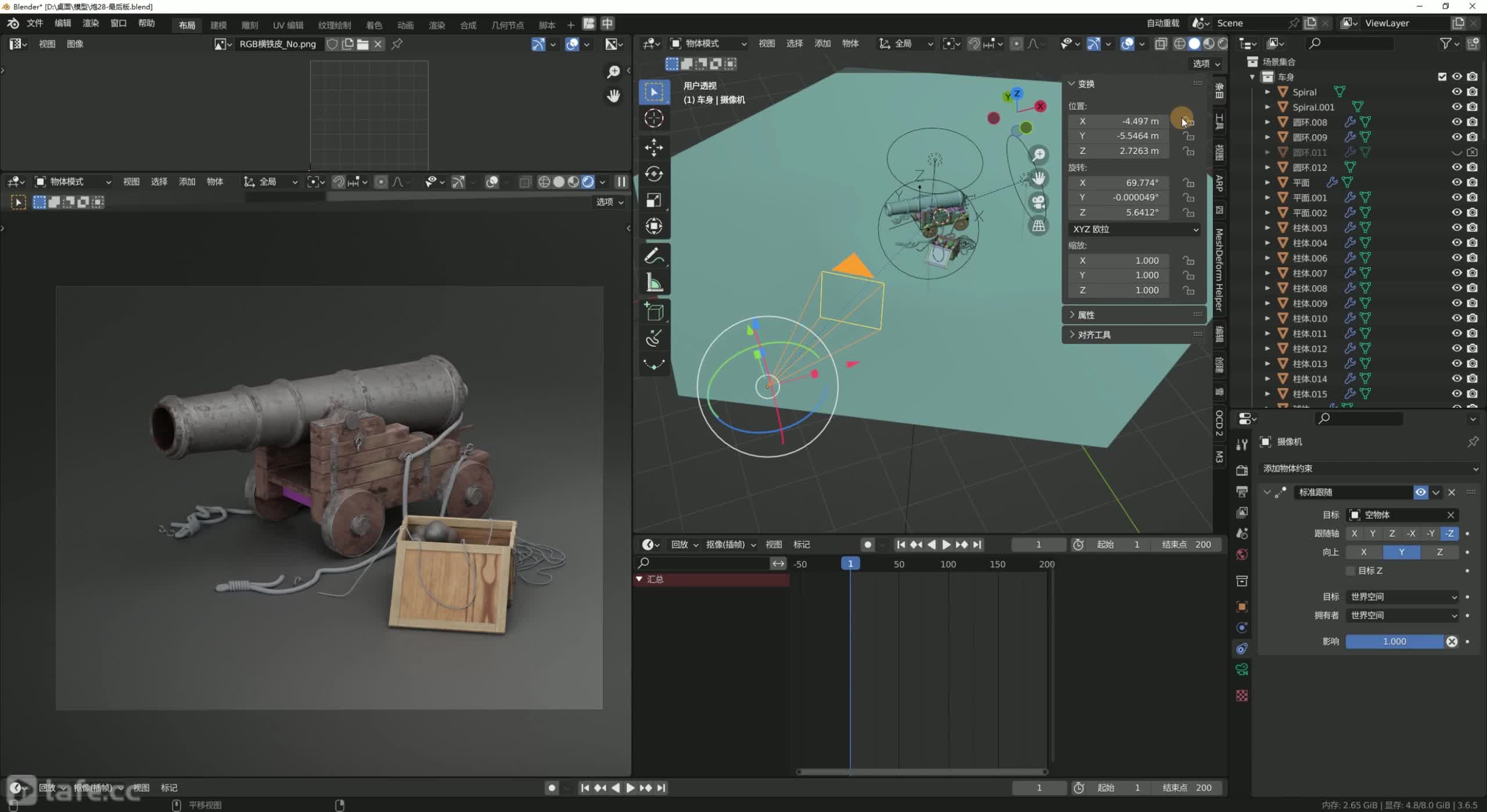Open 拥有者 世界空间 space dropdown

click(x=1402, y=616)
